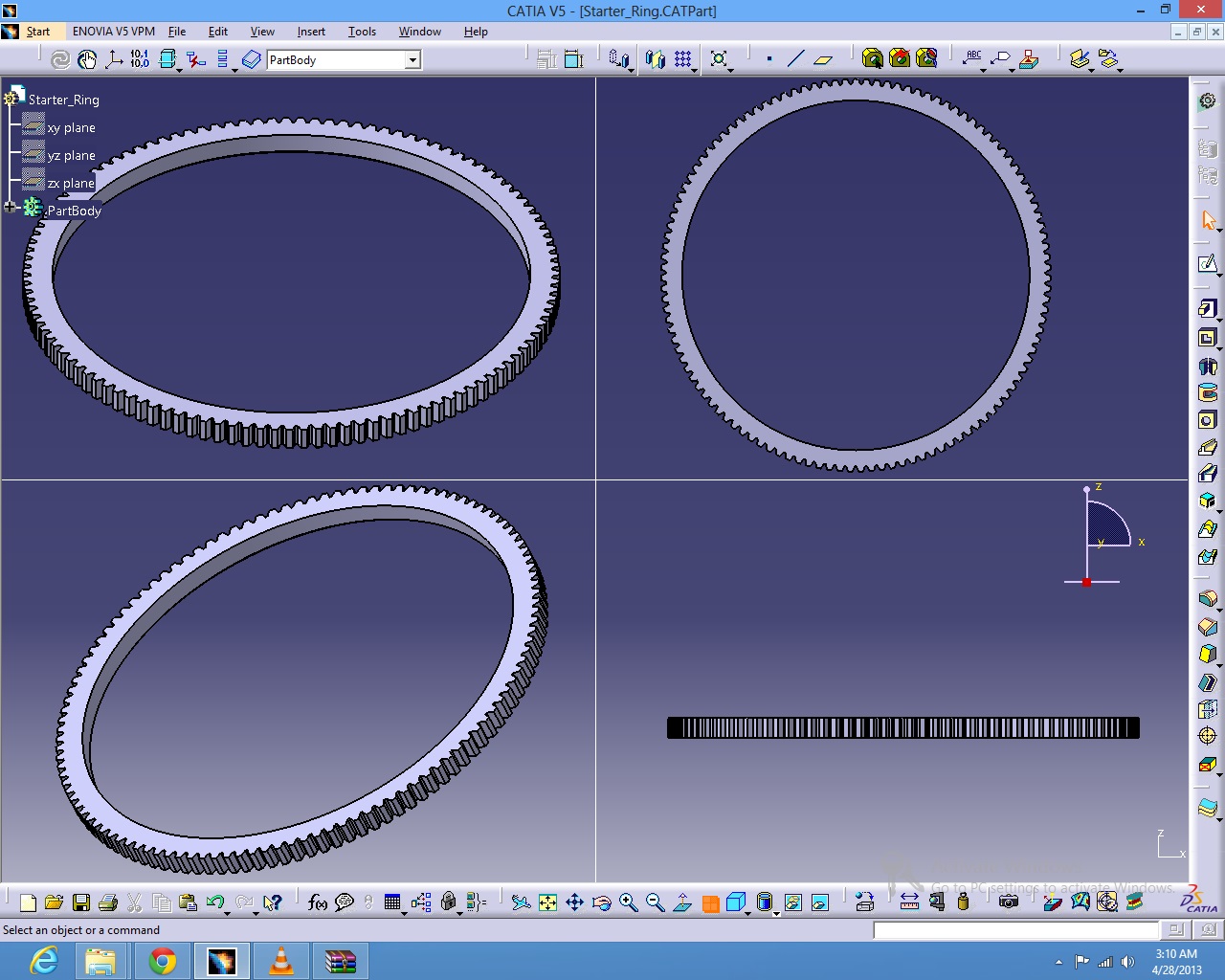Expand the PartBody tree node
Screen dimensions: 1225x980
pos(10,207)
